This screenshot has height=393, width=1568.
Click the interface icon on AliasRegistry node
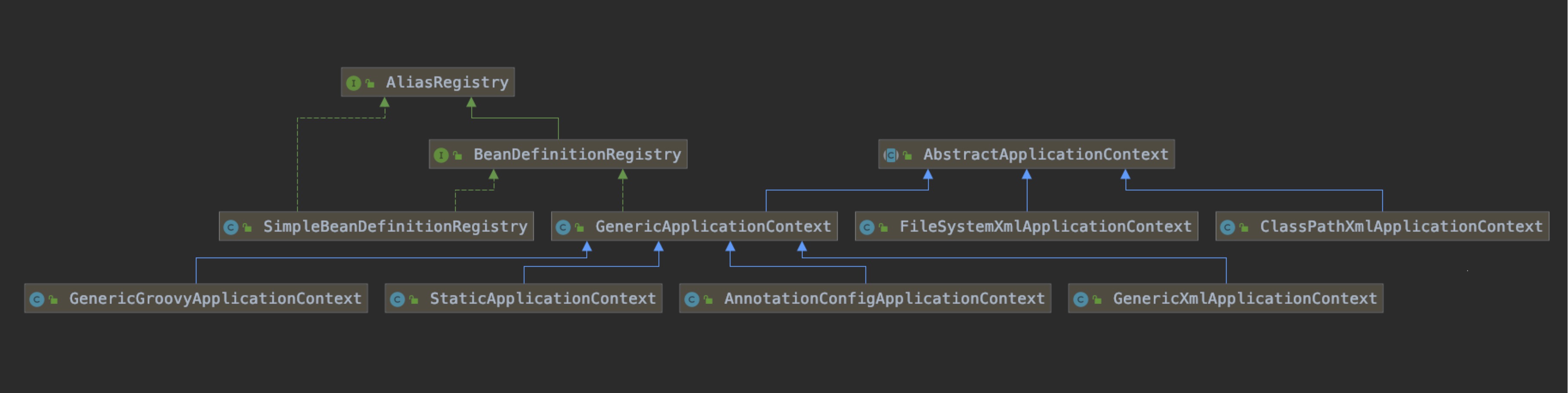click(x=353, y=83)
